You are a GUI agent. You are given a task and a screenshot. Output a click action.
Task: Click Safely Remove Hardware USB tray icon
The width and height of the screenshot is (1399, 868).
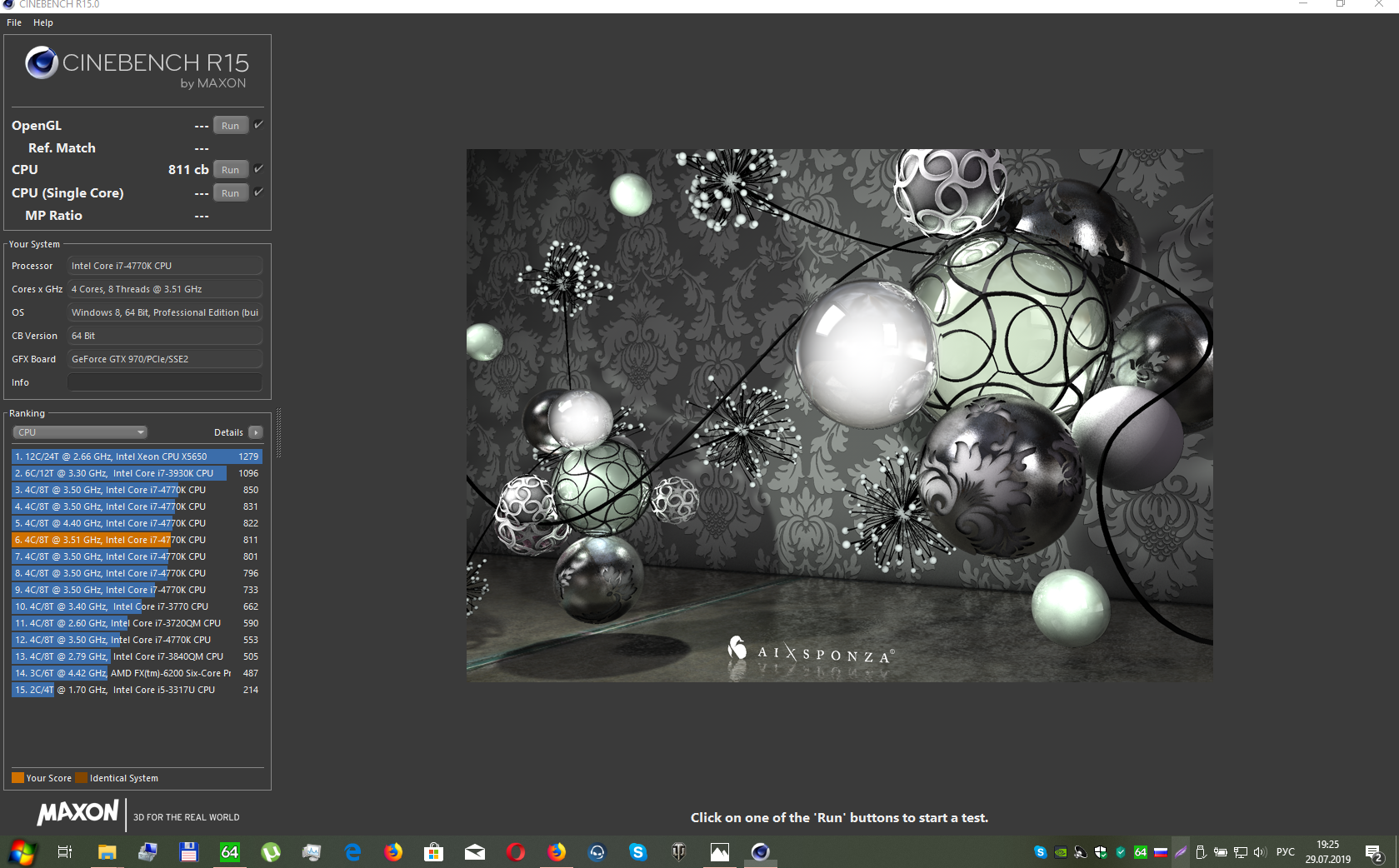tap(1201, 852)
